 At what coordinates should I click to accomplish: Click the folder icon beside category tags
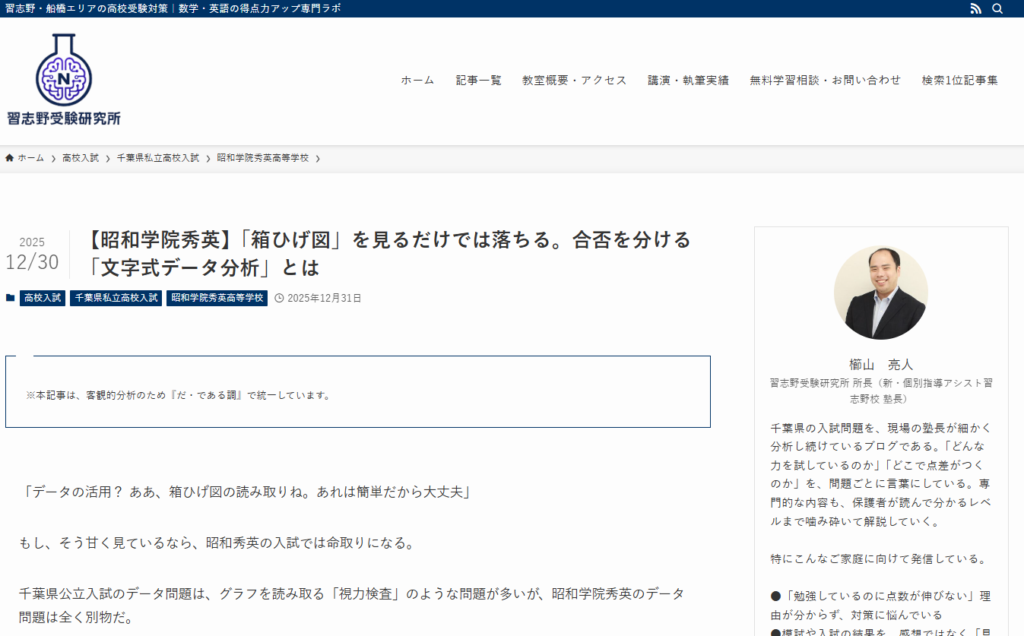click(x=10, y=298)
